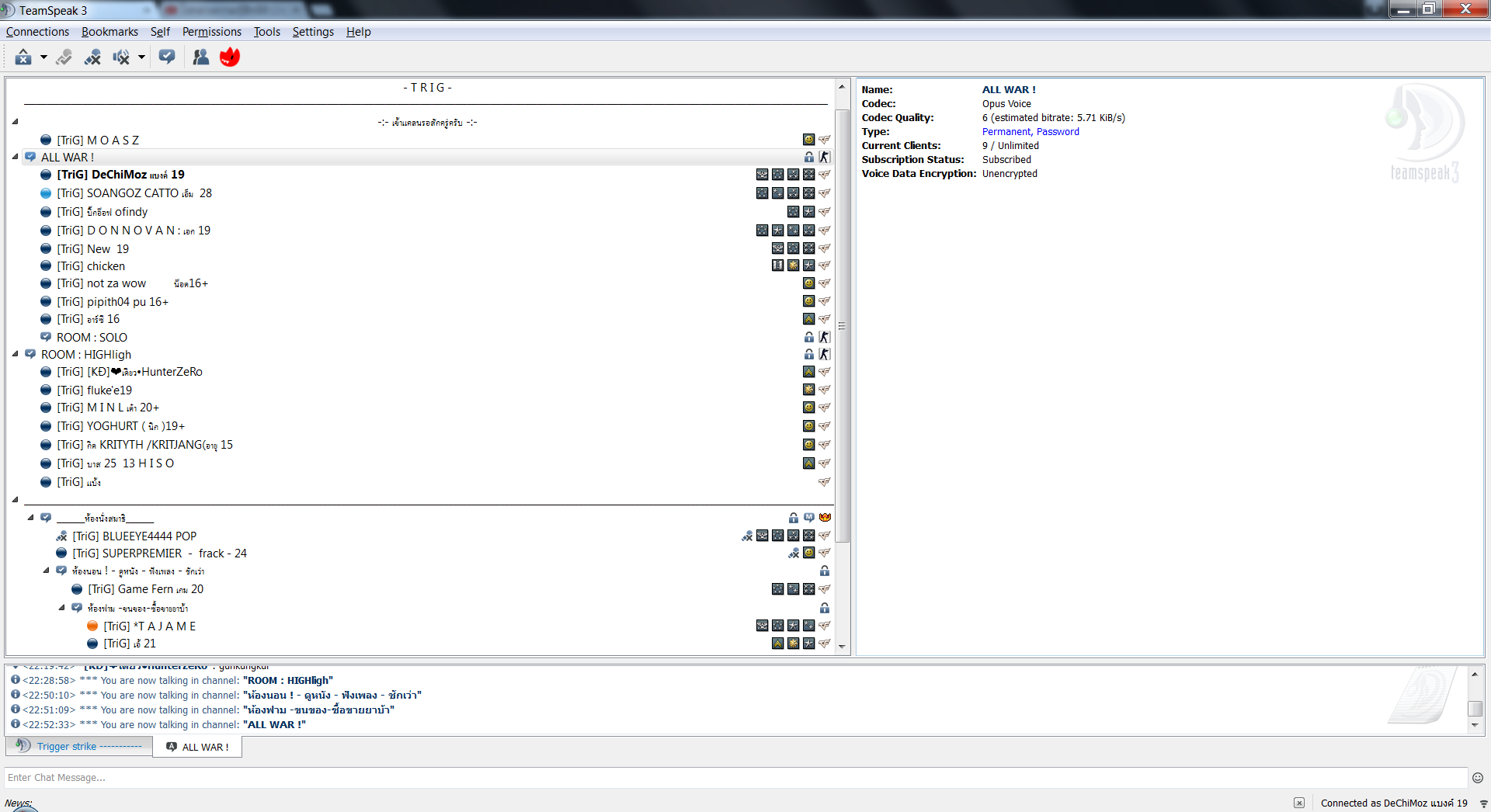
Task: Toggle Mute Microphone in the toolbar
Action: [93, 57]
